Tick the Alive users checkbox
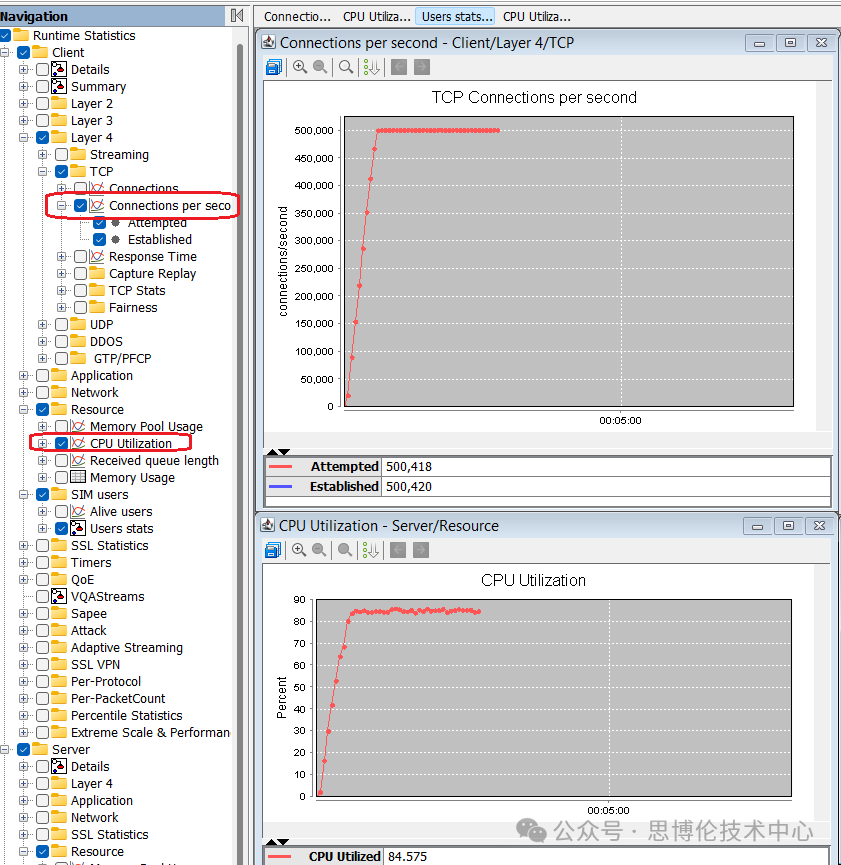 tap(62, 512)
